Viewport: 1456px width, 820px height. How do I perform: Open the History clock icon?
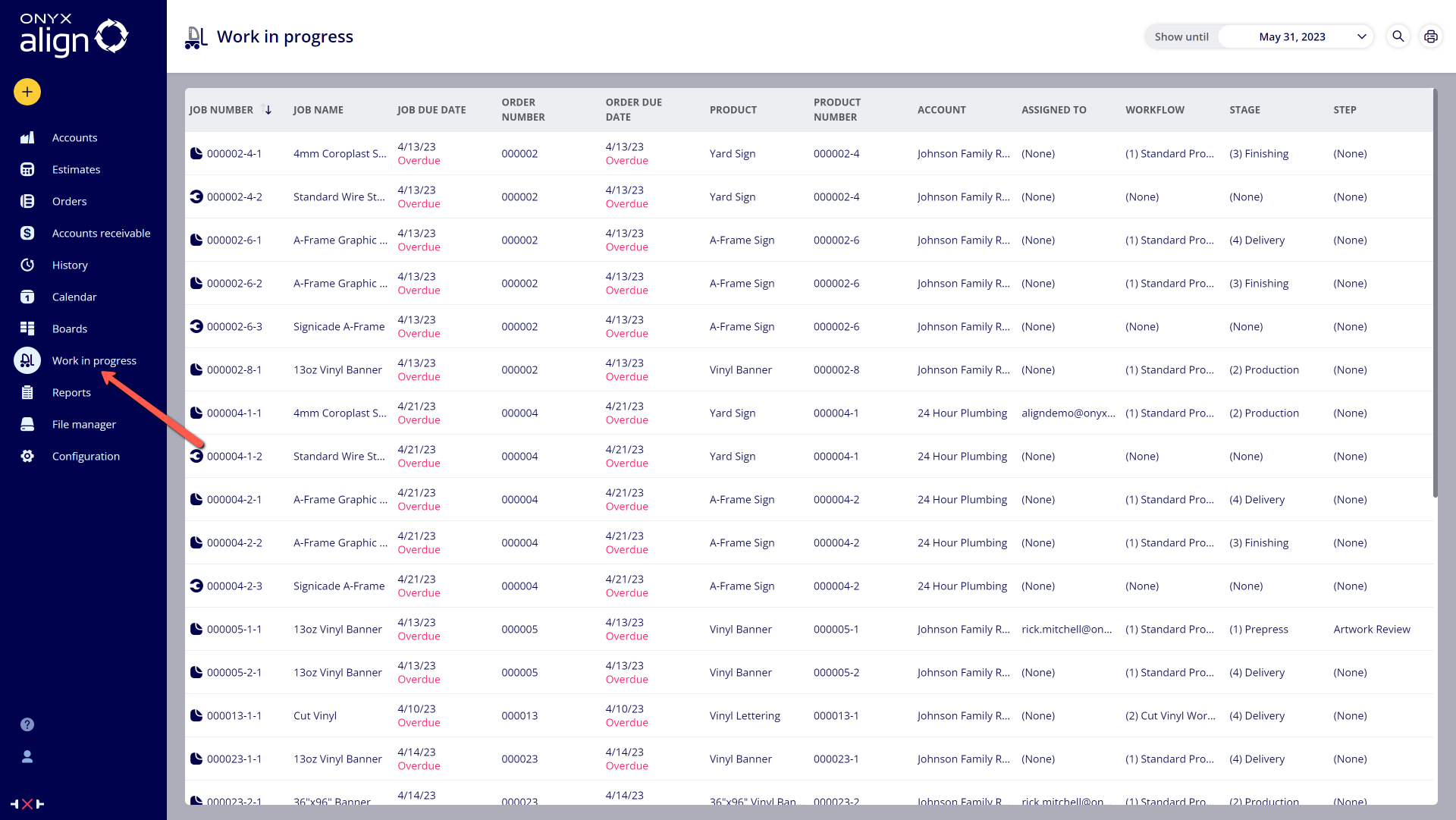pyautogui.click(x=27, y=265)
